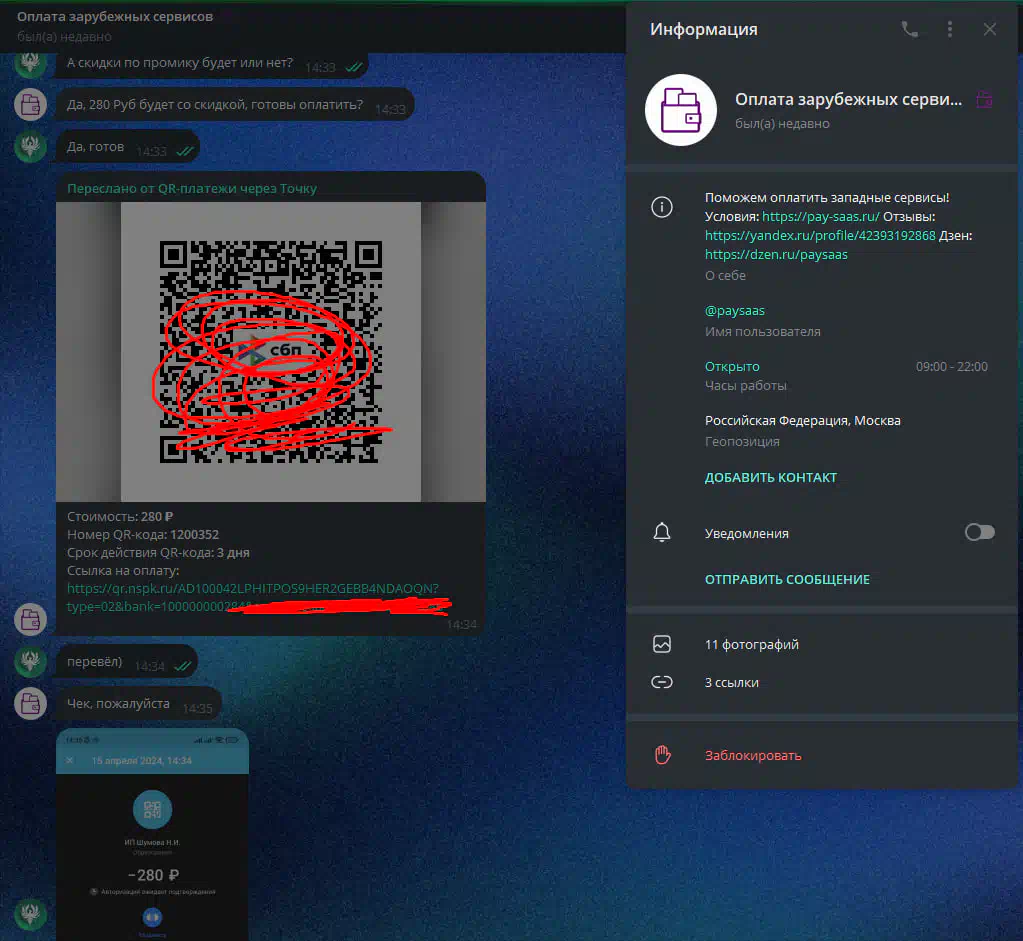This screenshot has height=941, width=1023.
Task: Open the payment receipt screenshot
Action: point(152,835)
